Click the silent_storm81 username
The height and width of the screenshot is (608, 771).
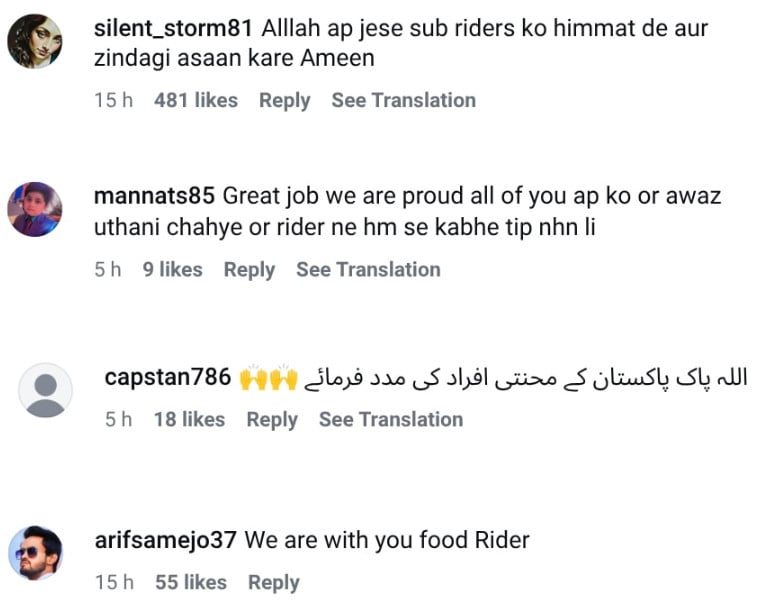click(172, 28)
